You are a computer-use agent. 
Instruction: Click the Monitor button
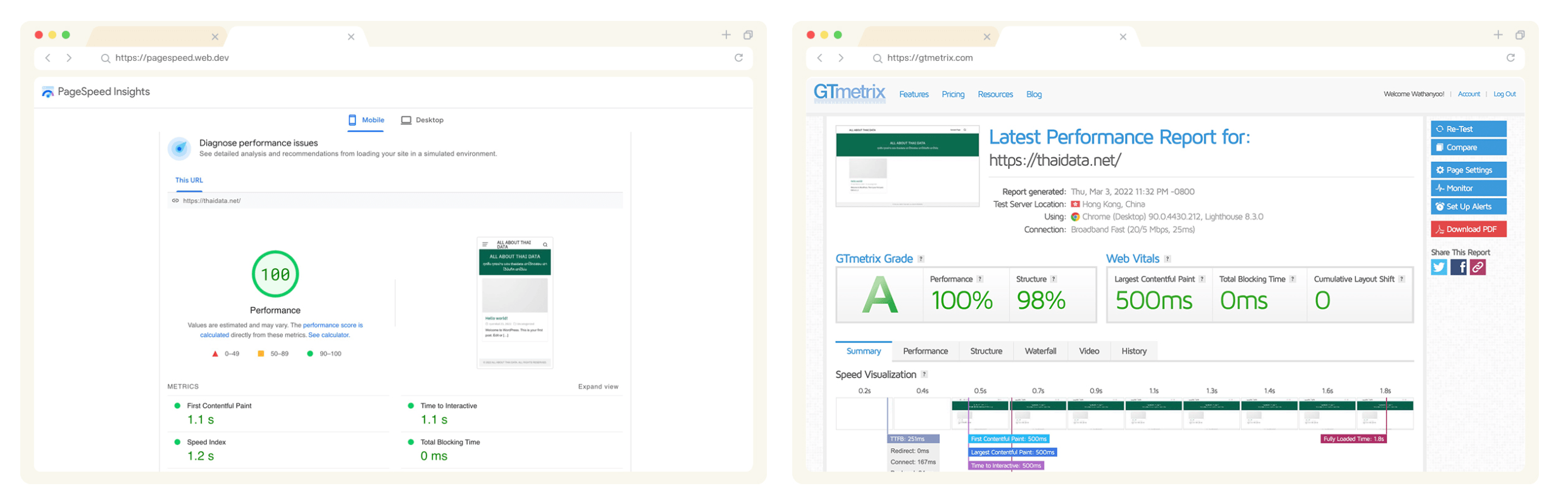(1469, 188)
